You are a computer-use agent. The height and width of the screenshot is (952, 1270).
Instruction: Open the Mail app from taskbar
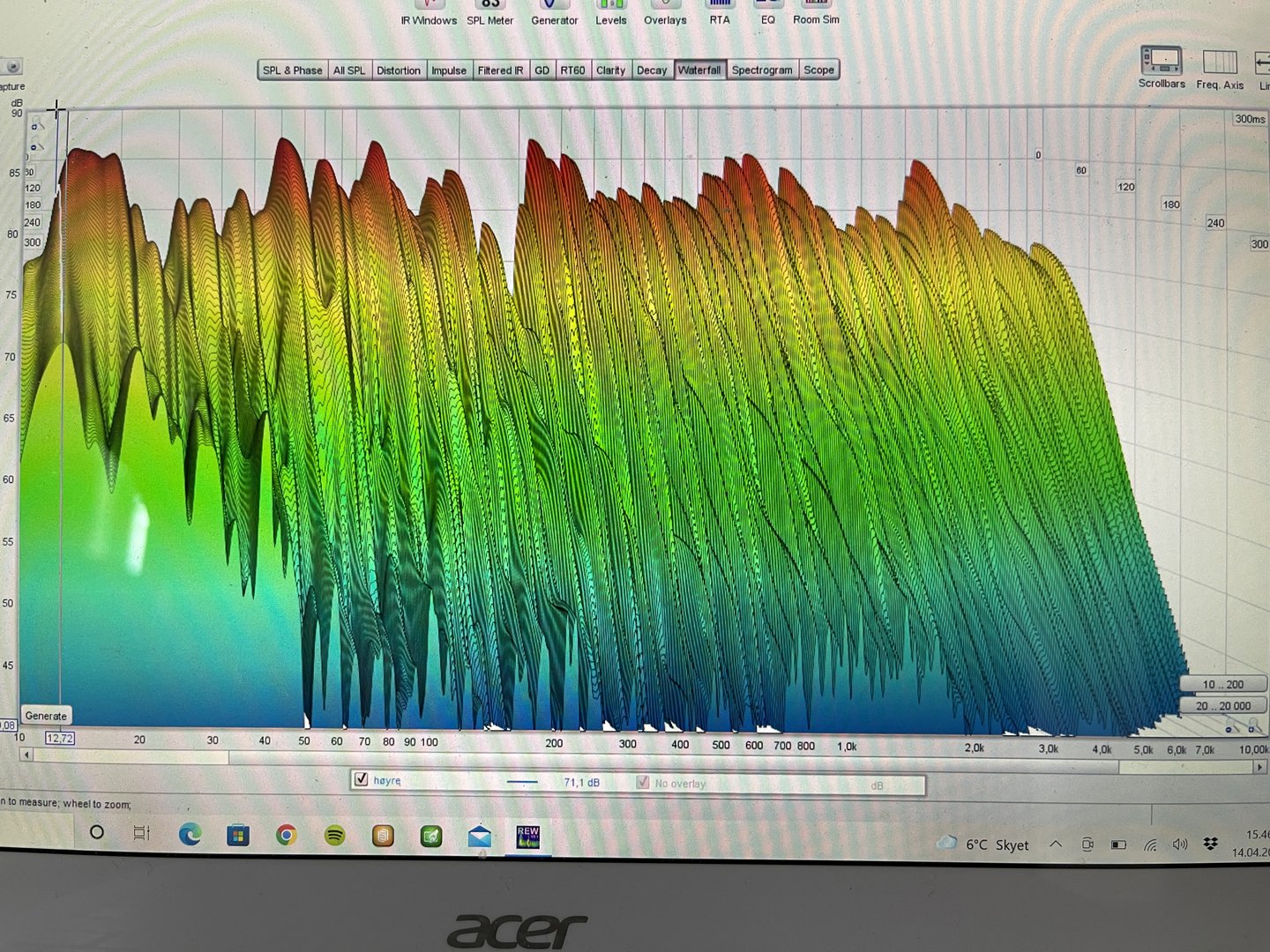click(479, 836)
